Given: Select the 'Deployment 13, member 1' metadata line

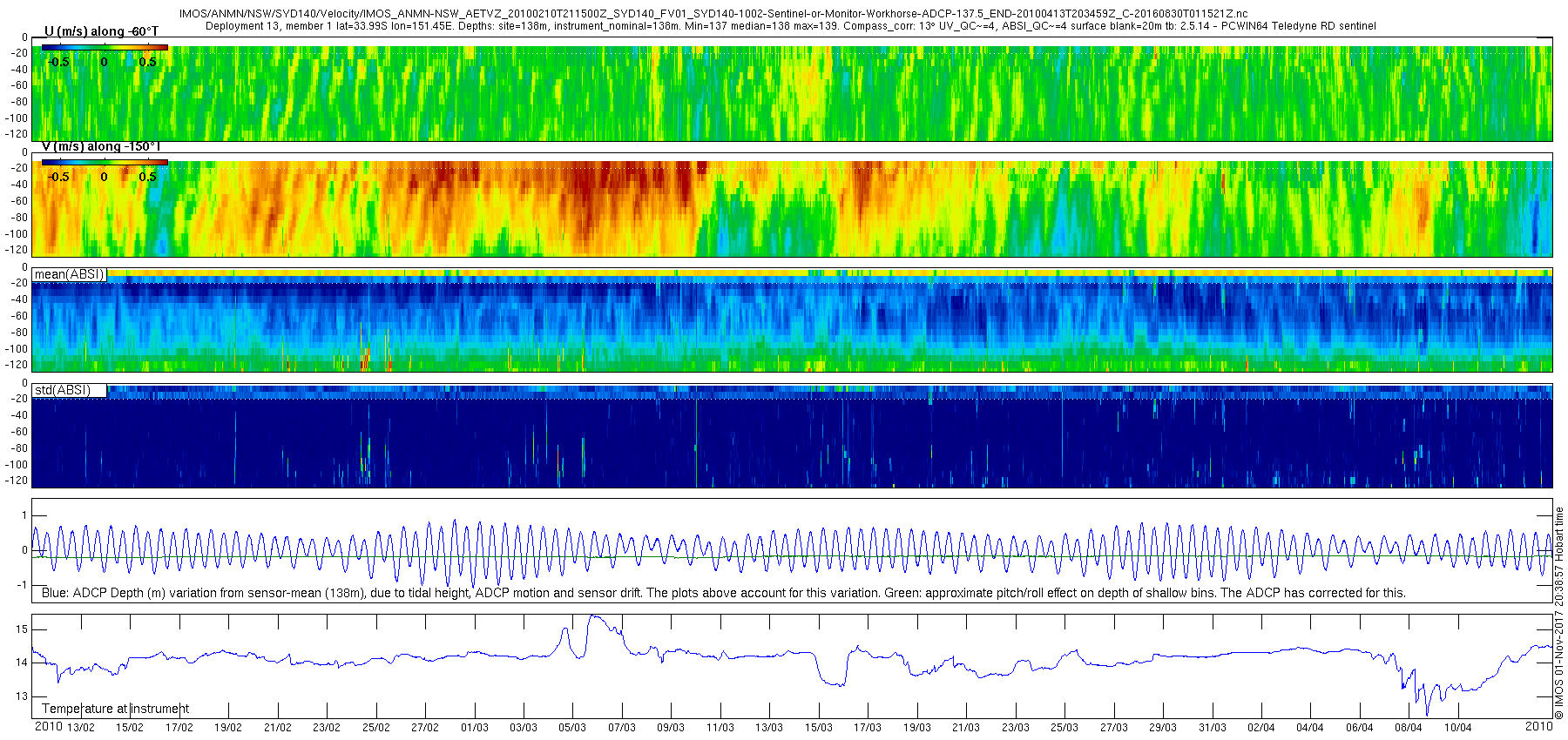Looking at the screenshot, I should pos(791,26).
